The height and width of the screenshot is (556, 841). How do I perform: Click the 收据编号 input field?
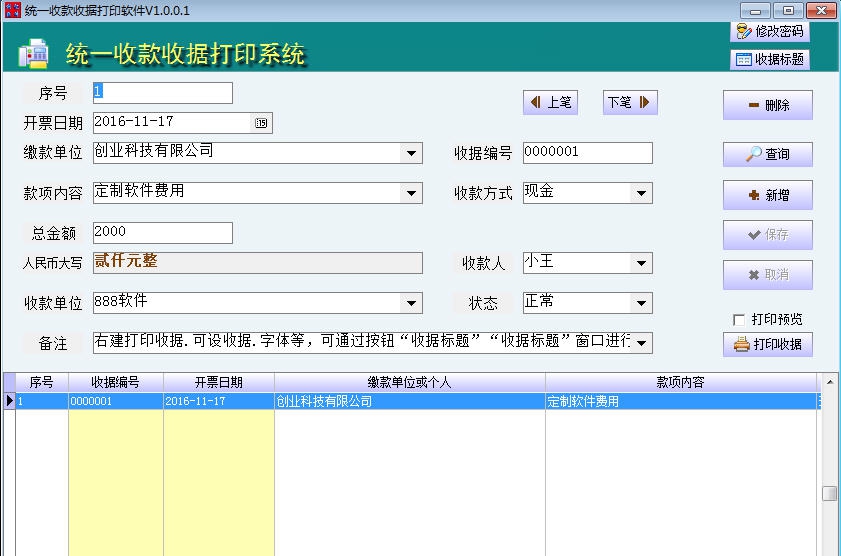click(588, 153)
